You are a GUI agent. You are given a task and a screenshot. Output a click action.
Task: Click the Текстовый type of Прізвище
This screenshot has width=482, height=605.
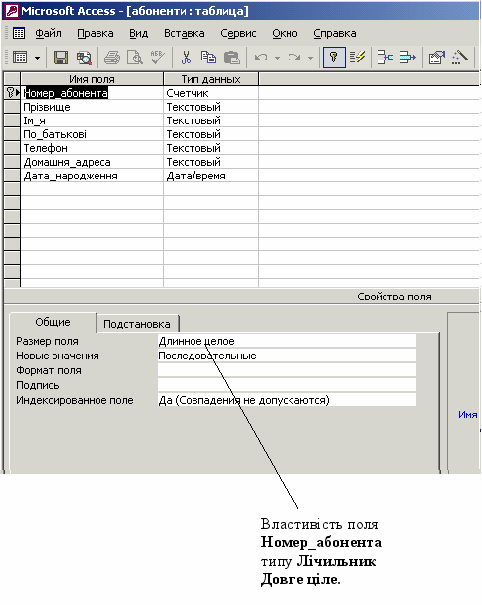tap(211, 107)
